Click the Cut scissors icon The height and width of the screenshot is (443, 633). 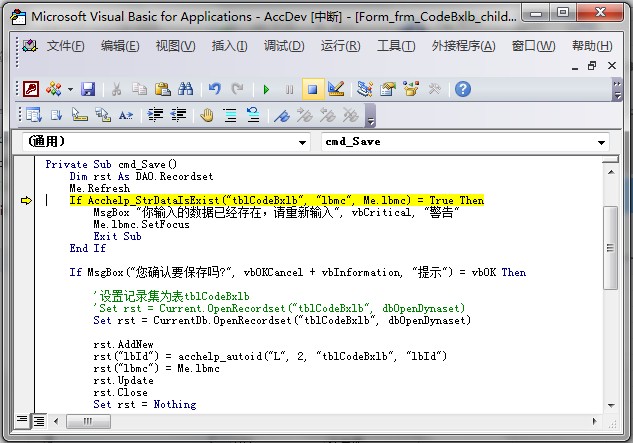point(116,89)
